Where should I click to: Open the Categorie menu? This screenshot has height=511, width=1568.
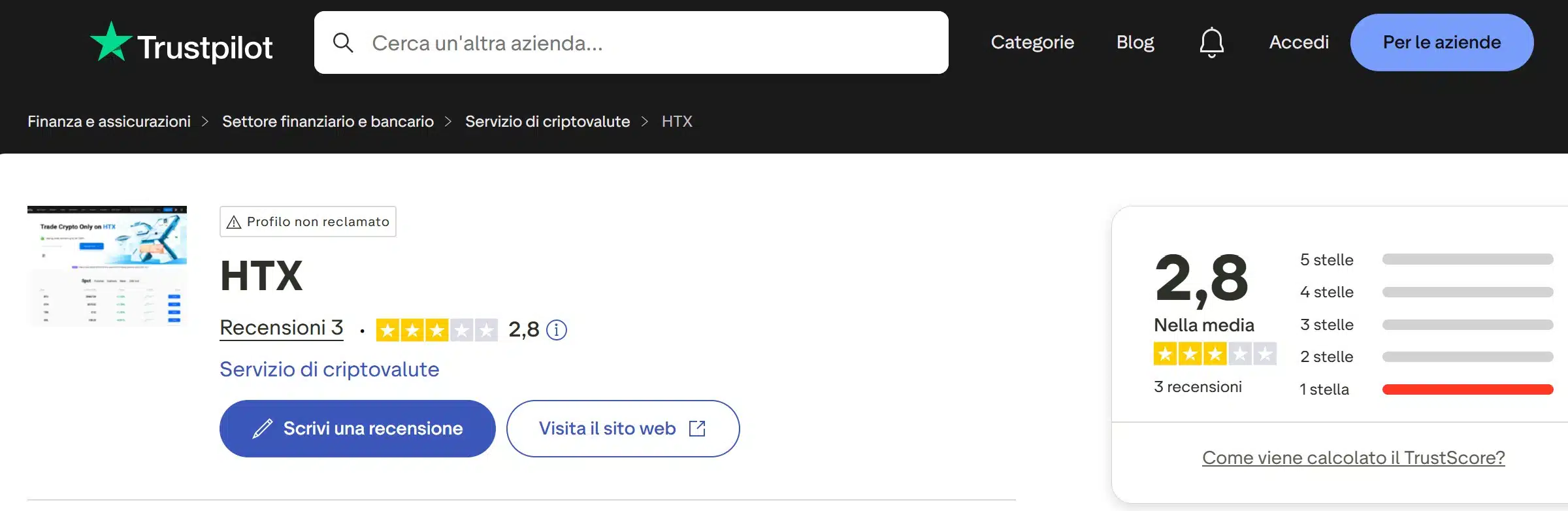pos(1032,42)
